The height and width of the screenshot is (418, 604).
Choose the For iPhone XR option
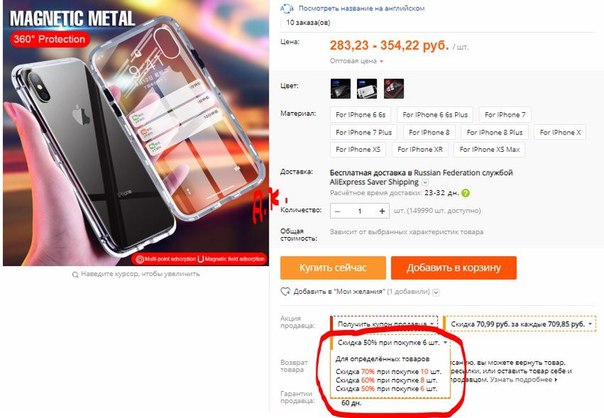[x=420, y=149]
